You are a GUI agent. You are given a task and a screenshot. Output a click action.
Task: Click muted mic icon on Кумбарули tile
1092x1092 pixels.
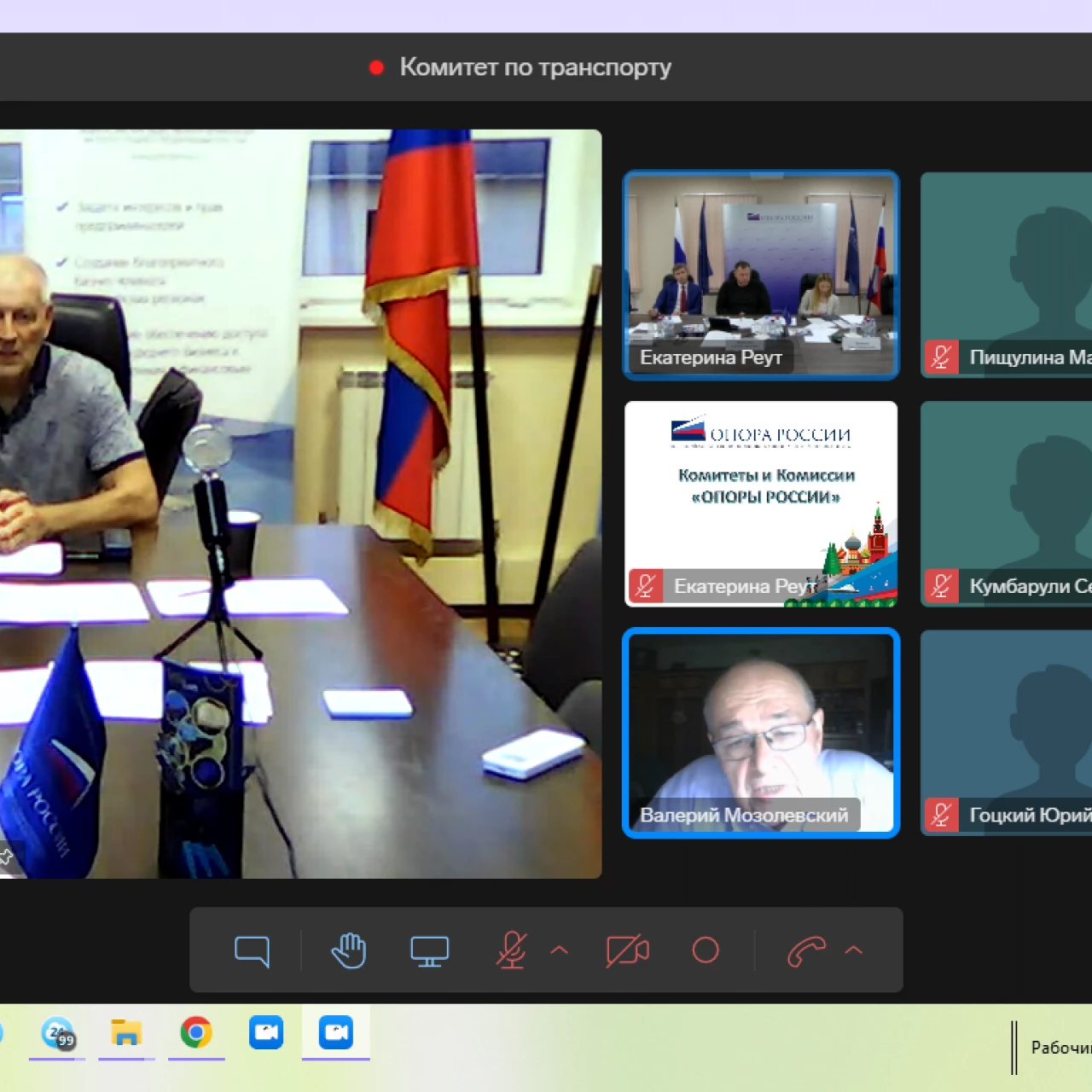click(942, 586)
